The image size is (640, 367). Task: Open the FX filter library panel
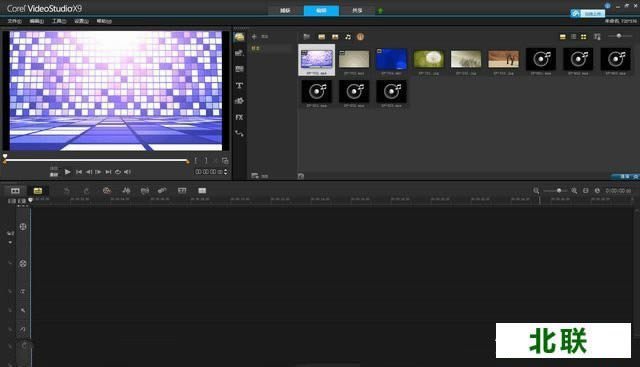click(x=240, y=117)
